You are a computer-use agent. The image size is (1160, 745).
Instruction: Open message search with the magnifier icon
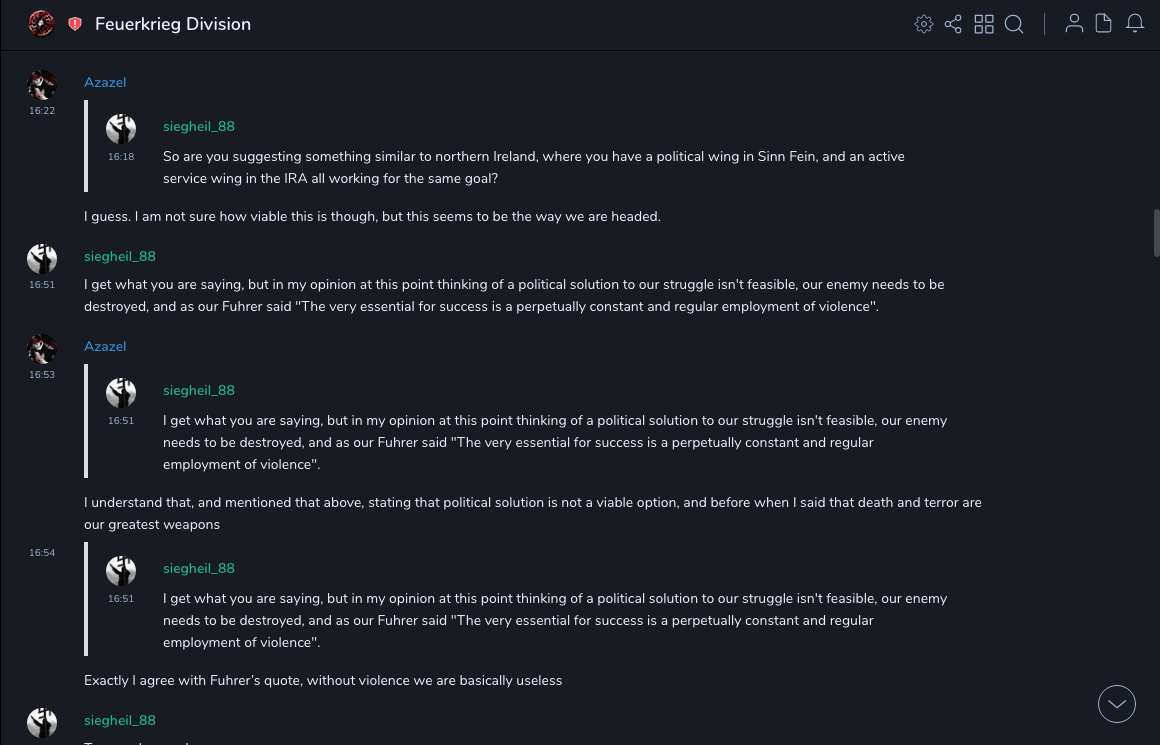pyautogui.click(x=1014, y=24)
